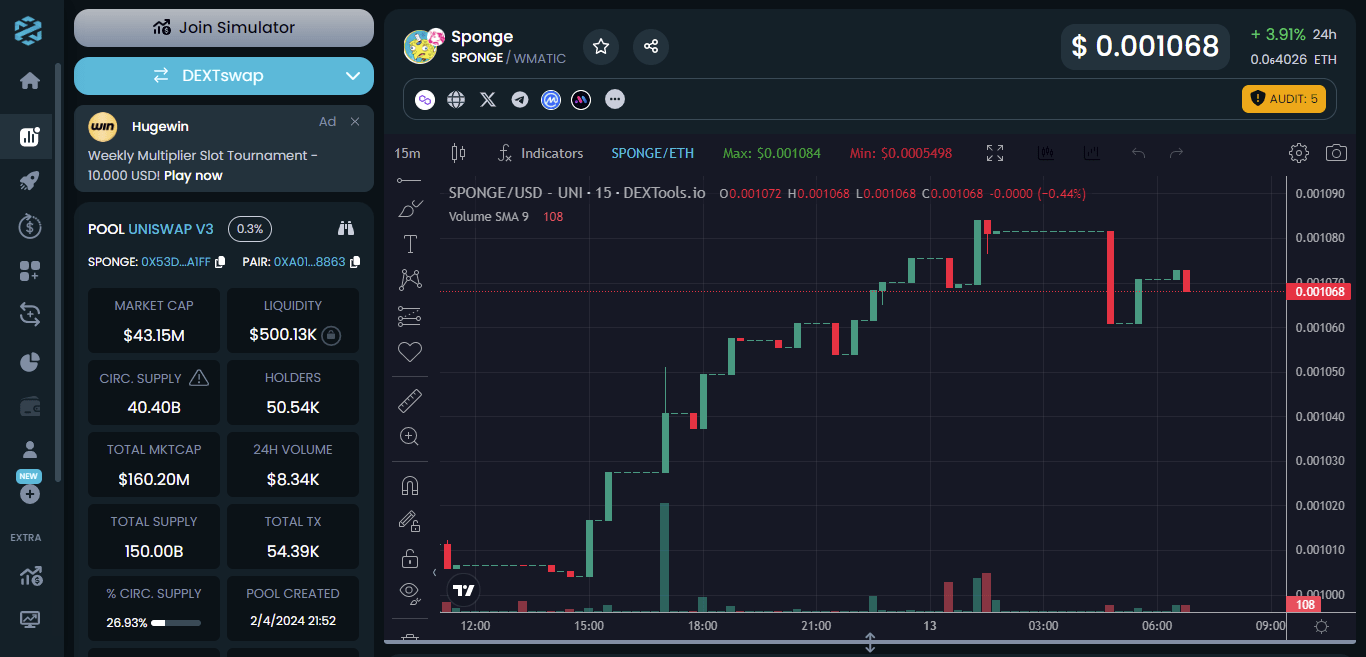Open the CoinMarketCap link icon
The height and width of the screenshot is (657, 1366).
(551, 100)
